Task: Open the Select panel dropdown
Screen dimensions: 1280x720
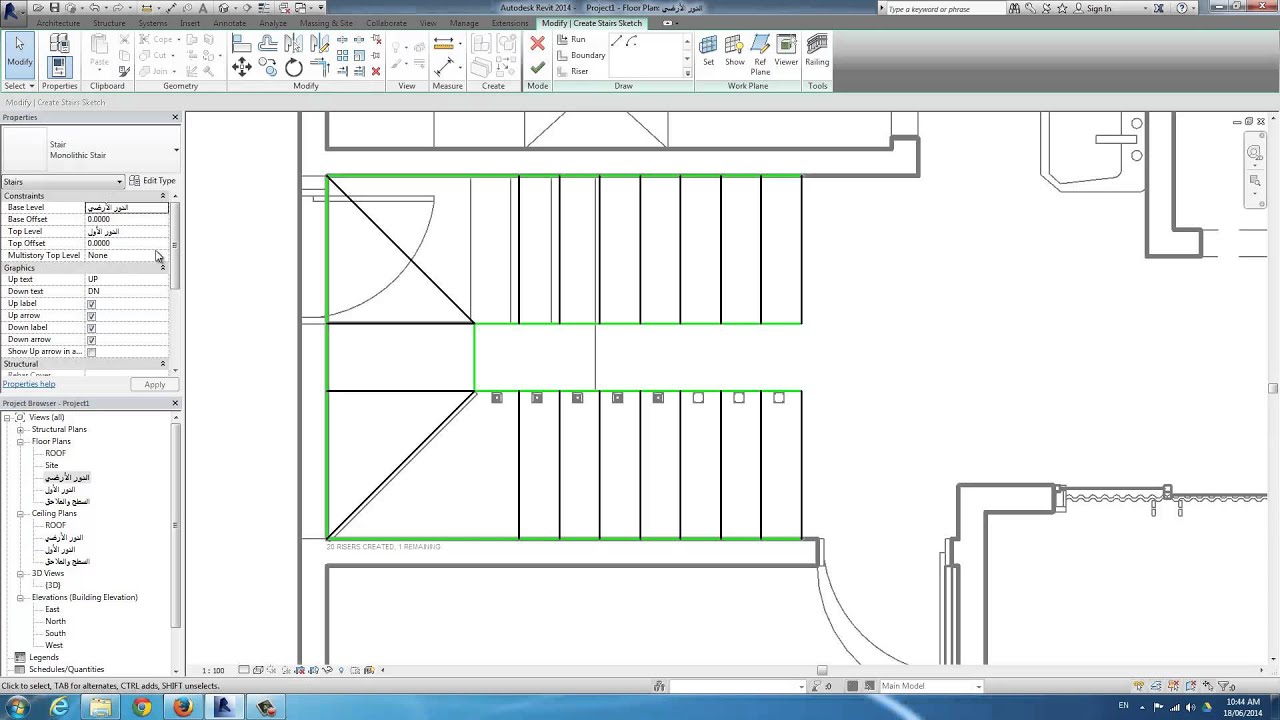Action: [20, 86]
